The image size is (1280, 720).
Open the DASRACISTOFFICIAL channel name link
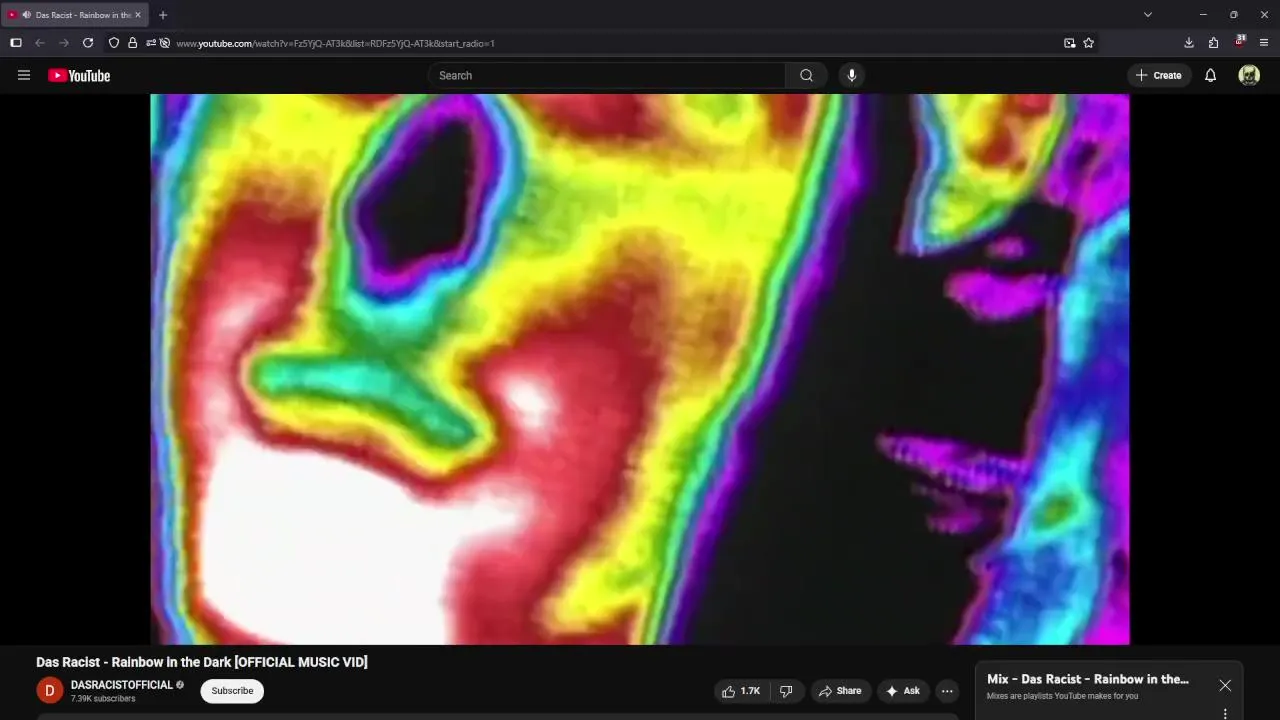tap(122, 685)
